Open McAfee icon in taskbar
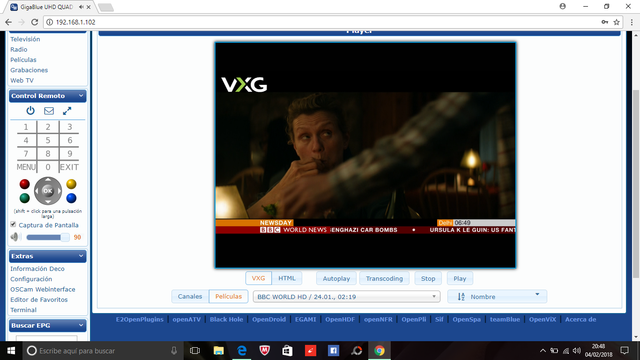 coord(264,351)
